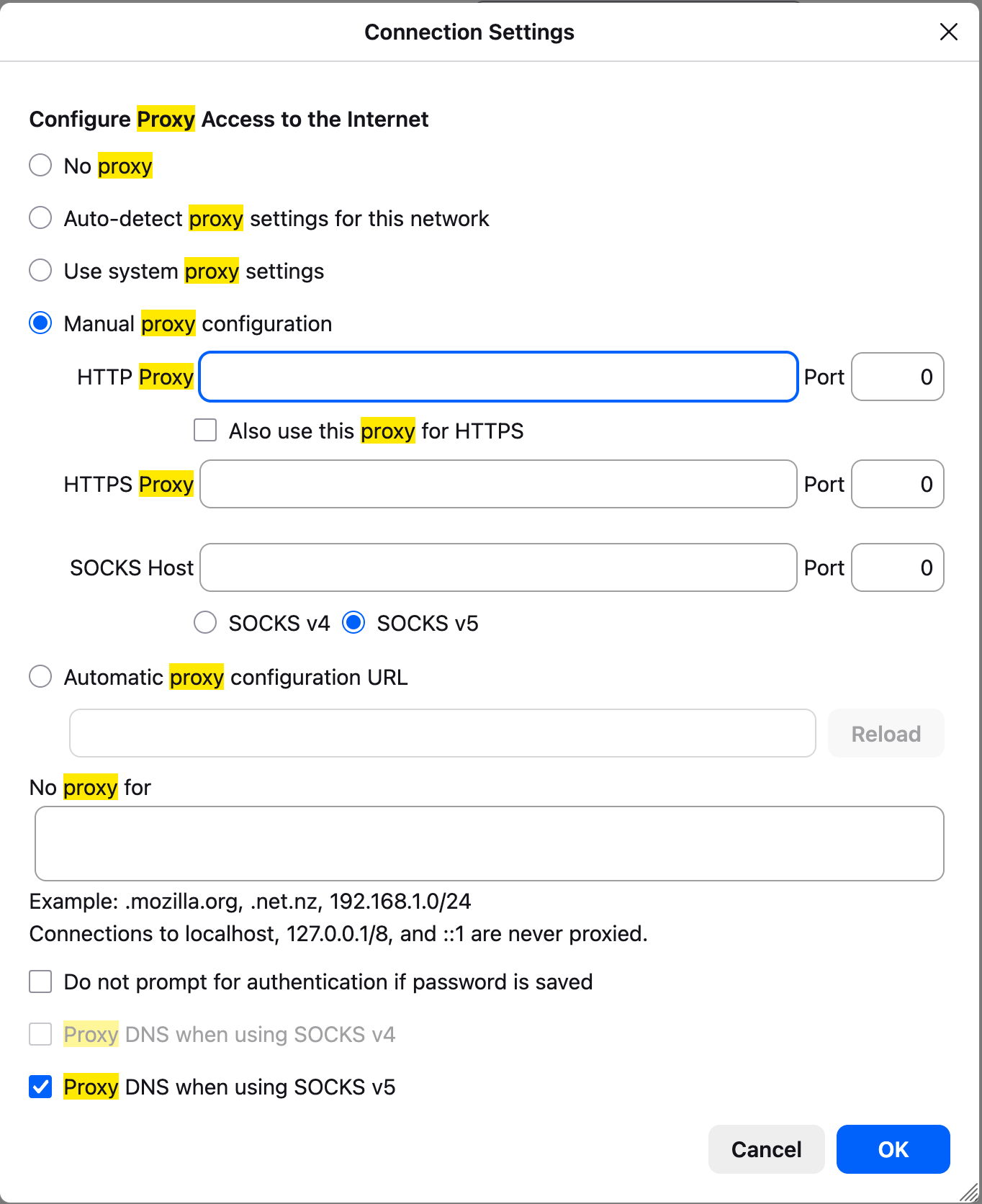Click the Port field next to HTTP Proxy
The image size is (982, 1204).
897,376
